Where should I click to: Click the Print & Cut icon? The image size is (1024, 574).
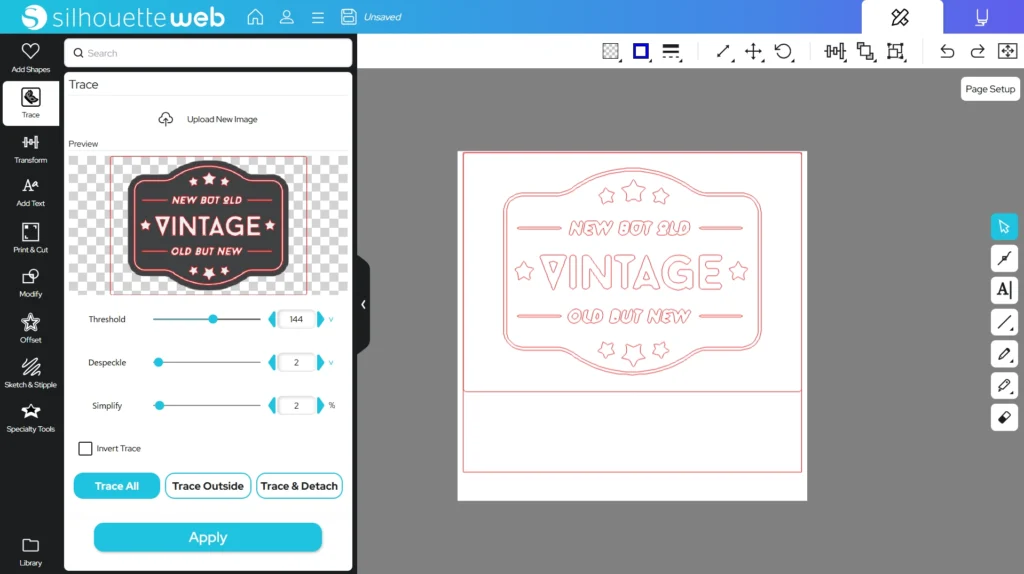pyautogui.click(x=30, y=237)
